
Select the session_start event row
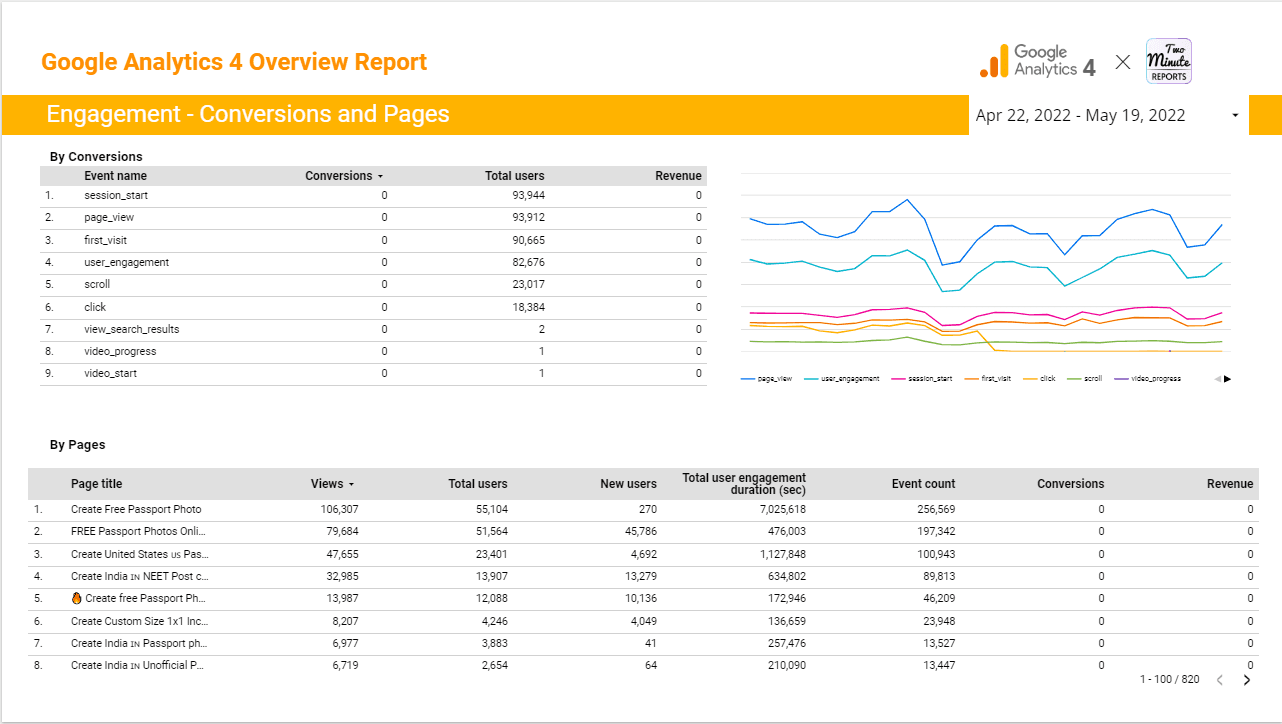click(373, 196)
